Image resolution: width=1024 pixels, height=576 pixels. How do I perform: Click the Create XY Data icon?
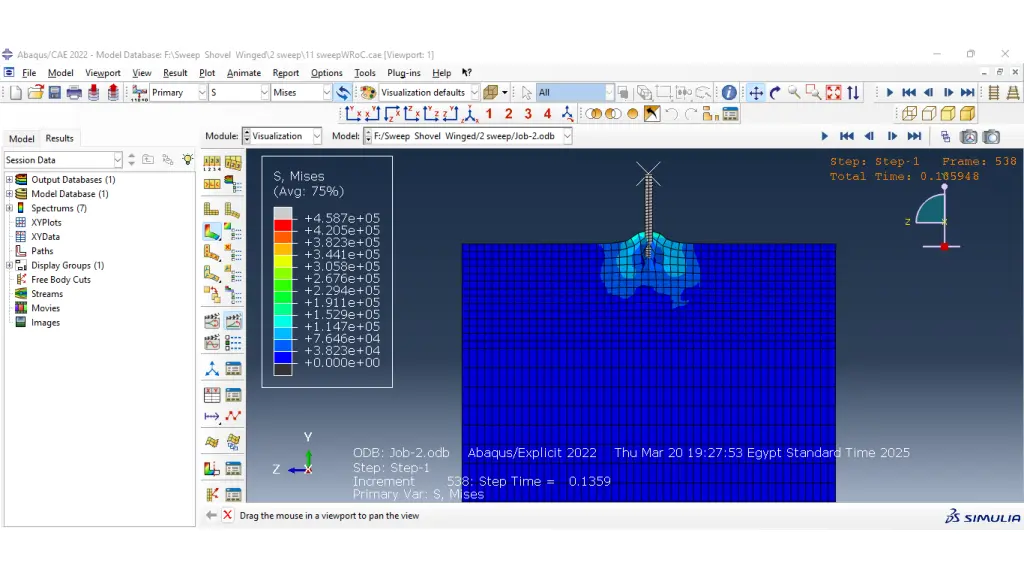point(212,395)
